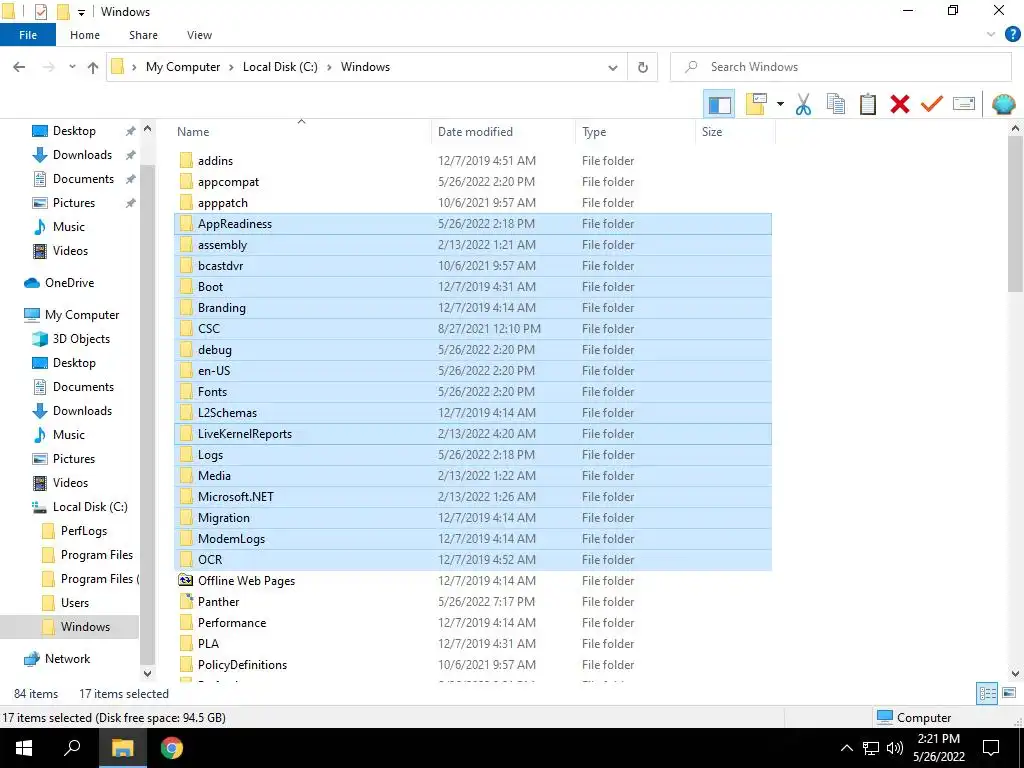This screenshot has height=768, width=1024.
Task: Open pinned Music in quick access
Action: point(69,227)
